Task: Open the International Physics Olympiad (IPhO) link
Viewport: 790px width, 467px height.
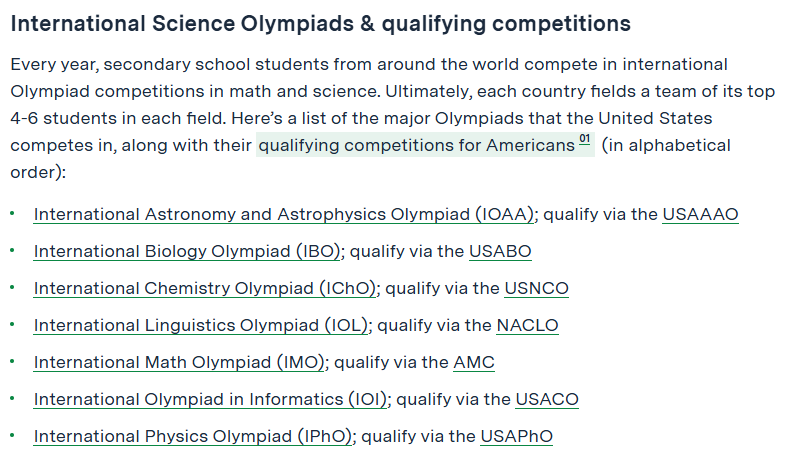Action: (192, 436)
